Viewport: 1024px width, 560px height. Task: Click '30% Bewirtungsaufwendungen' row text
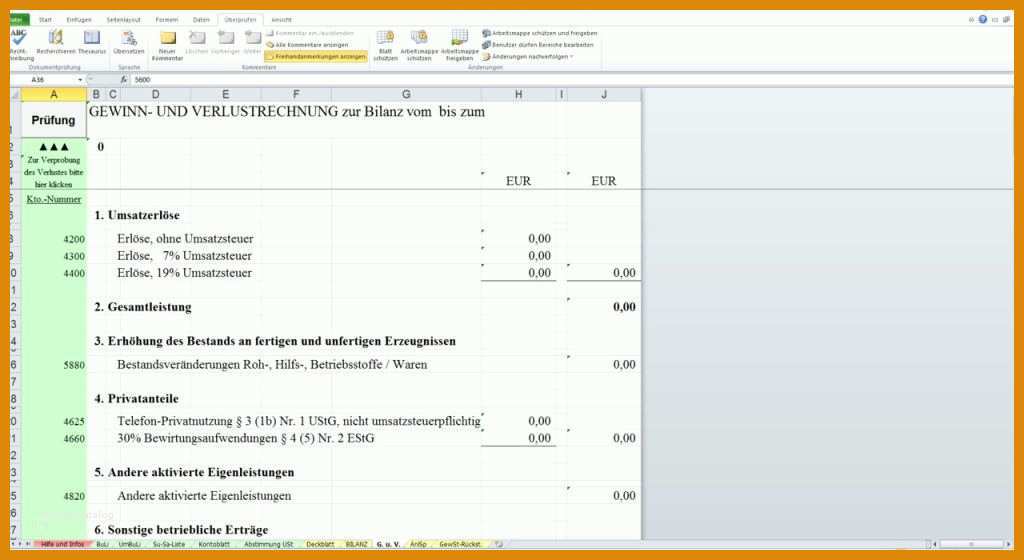(x=246, y=439)
